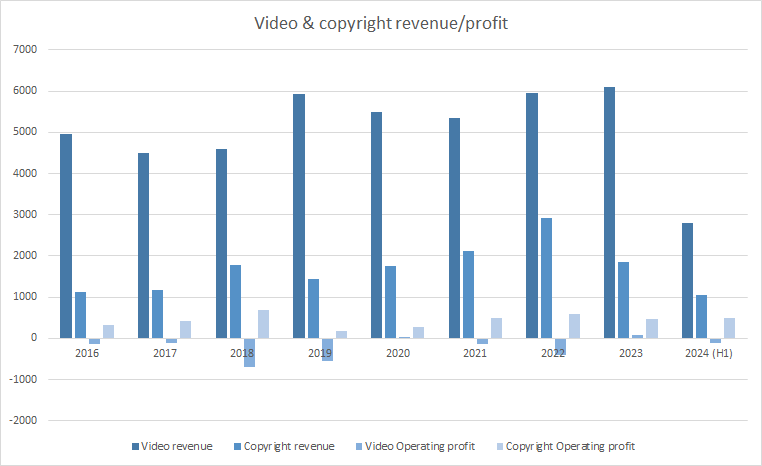Select the 2022 Copyright revenue bar
The width and height of the screenshot is (762, 466).
tap(546, 278)
